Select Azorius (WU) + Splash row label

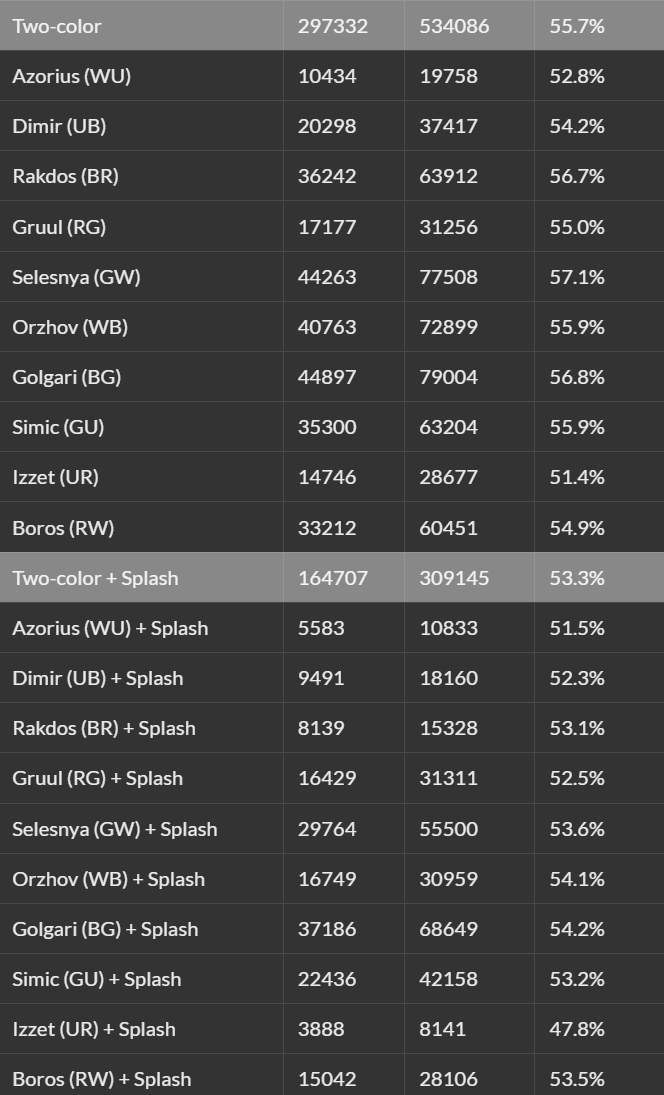(110, 628)
